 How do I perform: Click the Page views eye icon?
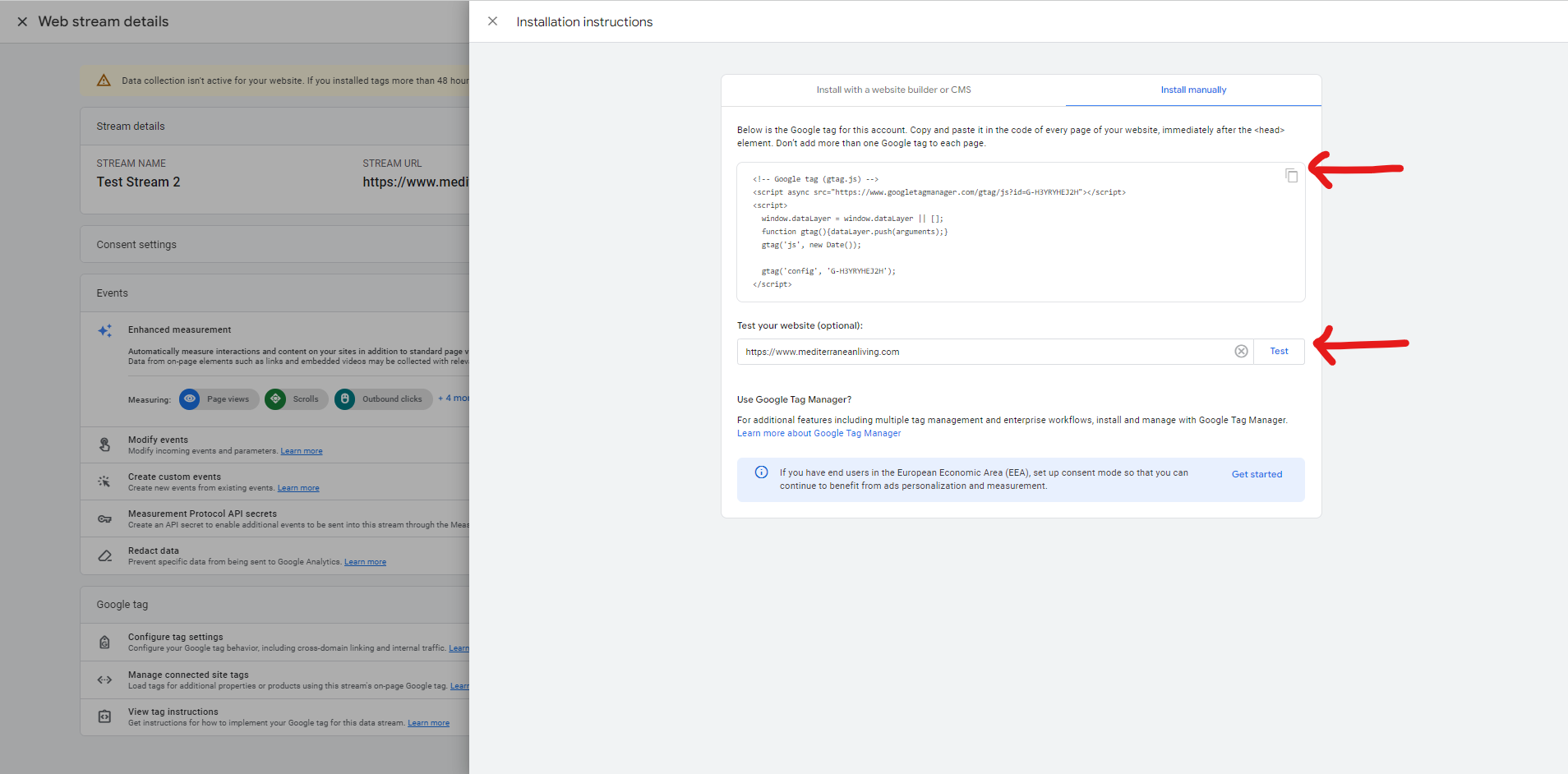click(190, 399)
